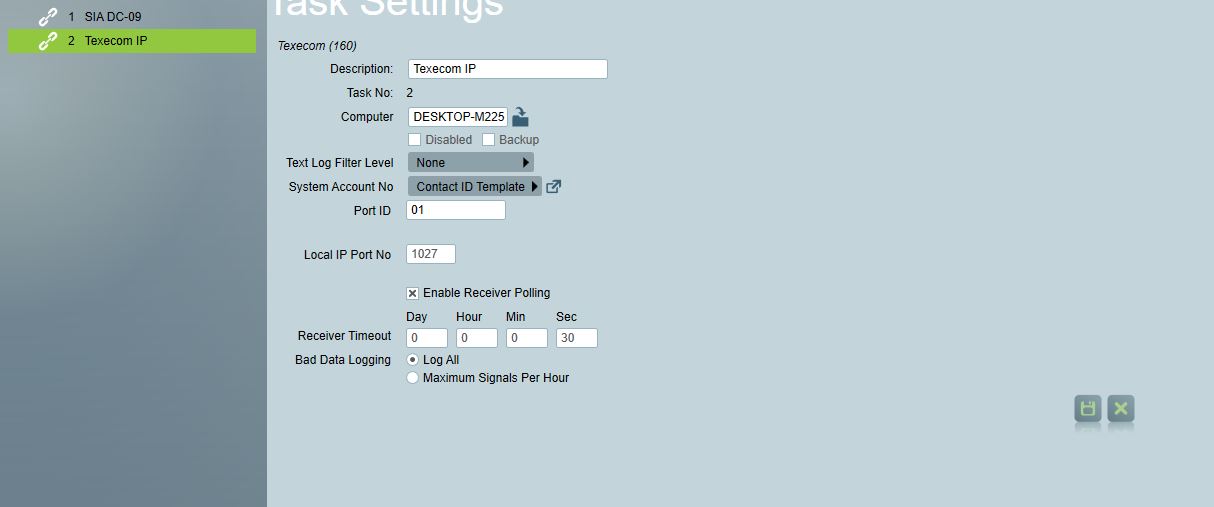This screenshot has width=1214, height=507.
Task: Open the Text Log Filter Level dropdown
Action: (x=470, y=162)
